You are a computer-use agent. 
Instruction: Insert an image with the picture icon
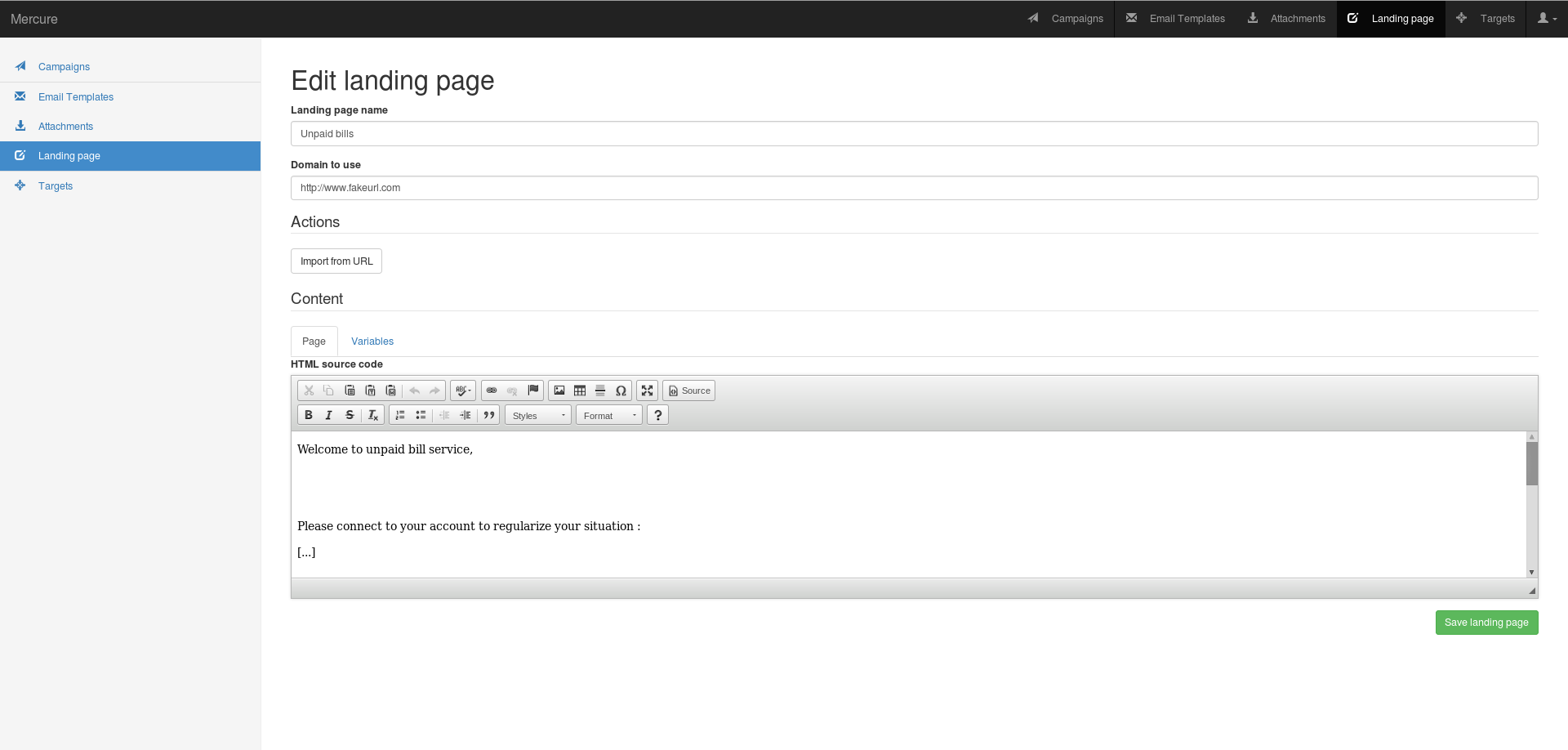pos(559,391)
